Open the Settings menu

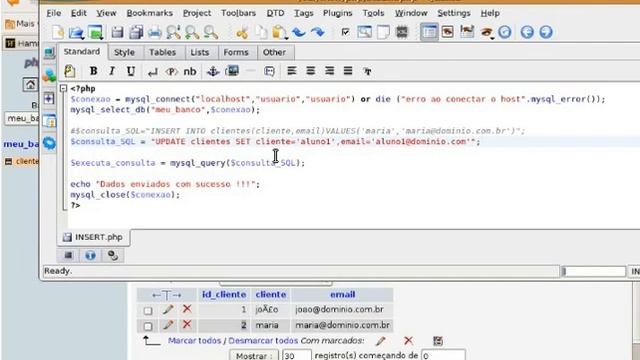(454, 13)
